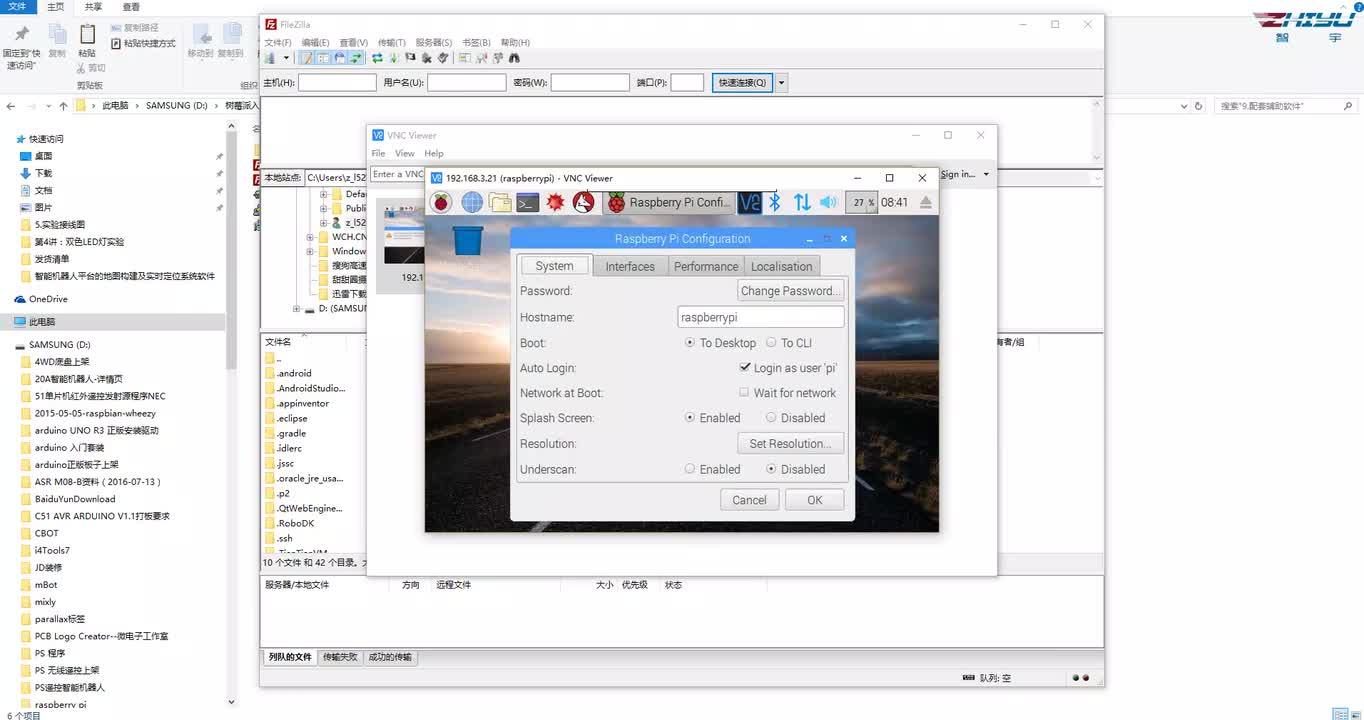
Task: Open the network arrows tray icon
Action: click(802, 202)
